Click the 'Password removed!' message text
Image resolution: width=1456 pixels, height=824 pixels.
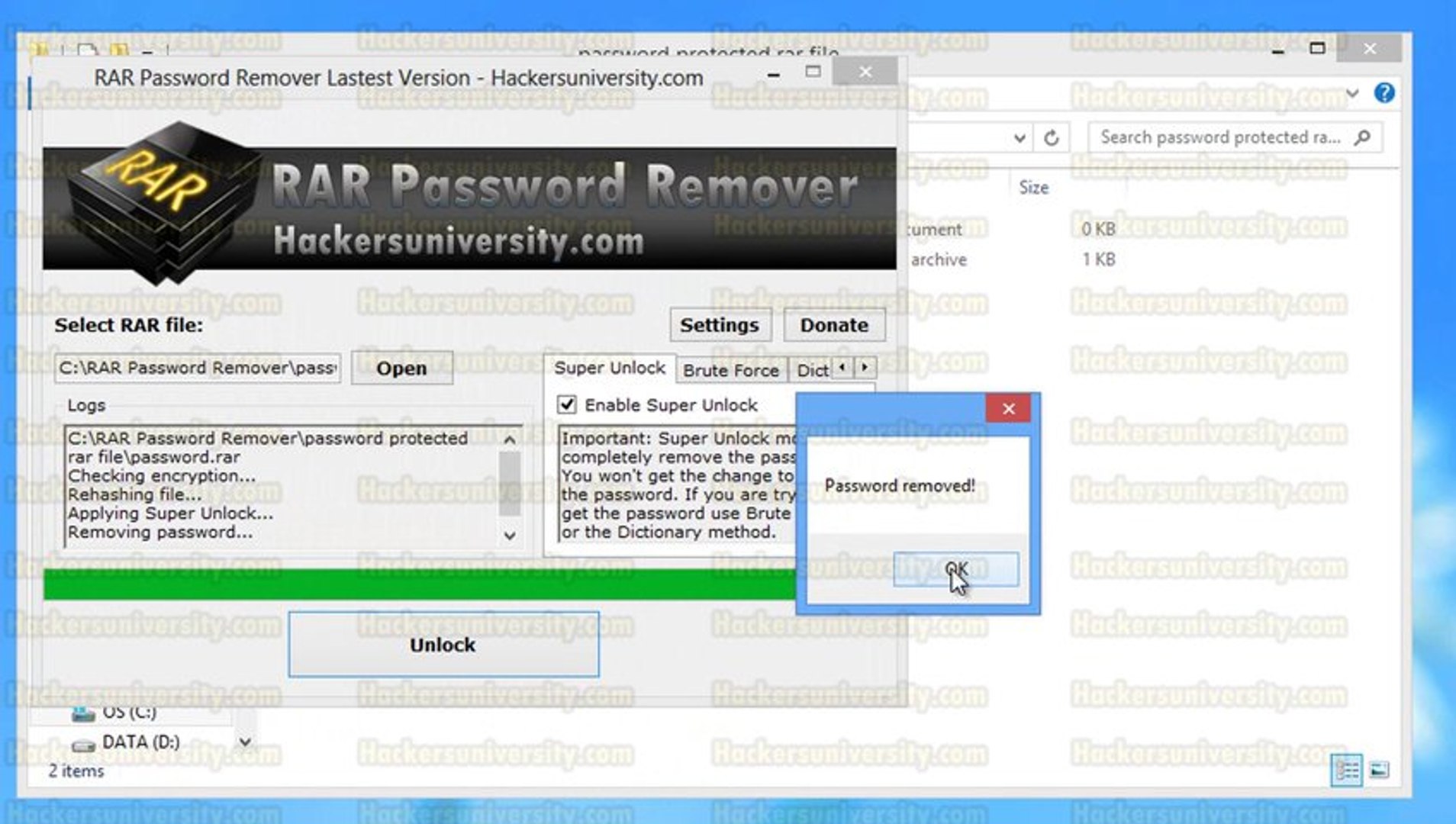(900, 485)
